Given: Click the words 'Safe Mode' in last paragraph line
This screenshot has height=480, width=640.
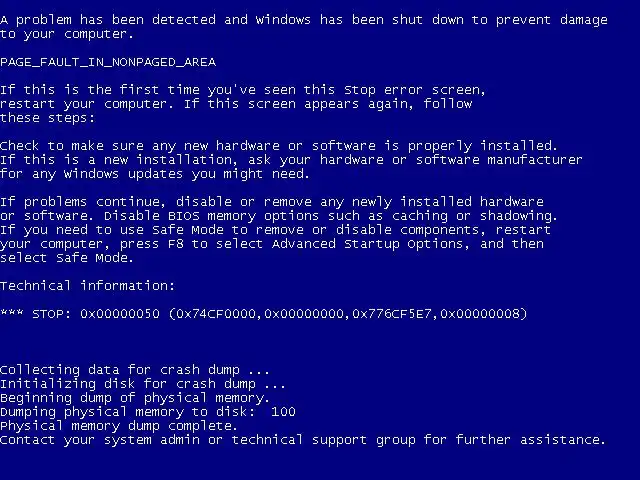Looking at the screenshot, I should click(x=92, y=258).
